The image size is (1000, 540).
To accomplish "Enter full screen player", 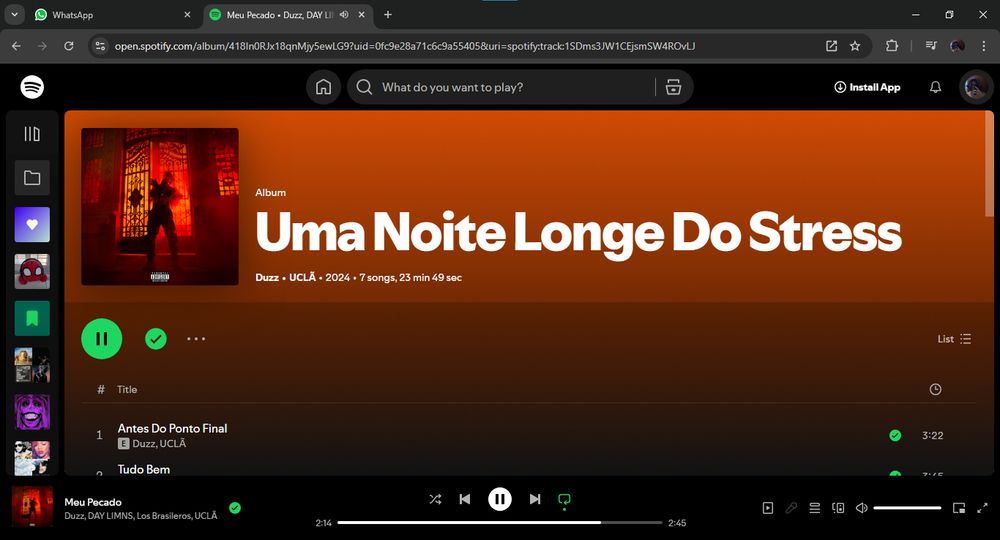I will click(x=982, y=508).
